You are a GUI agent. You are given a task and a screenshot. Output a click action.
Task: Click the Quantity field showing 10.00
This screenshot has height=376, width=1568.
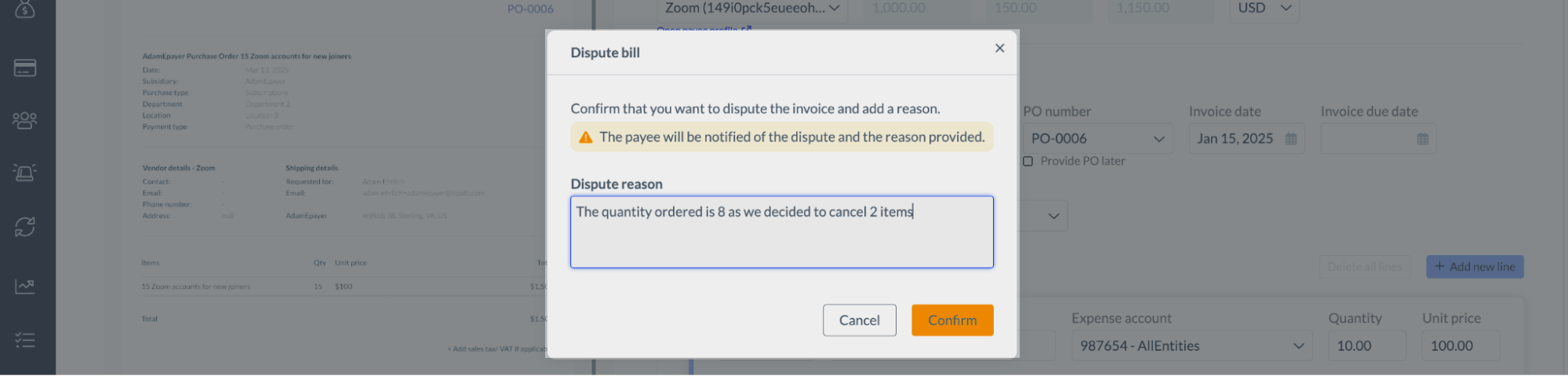tap(1366, 345)
